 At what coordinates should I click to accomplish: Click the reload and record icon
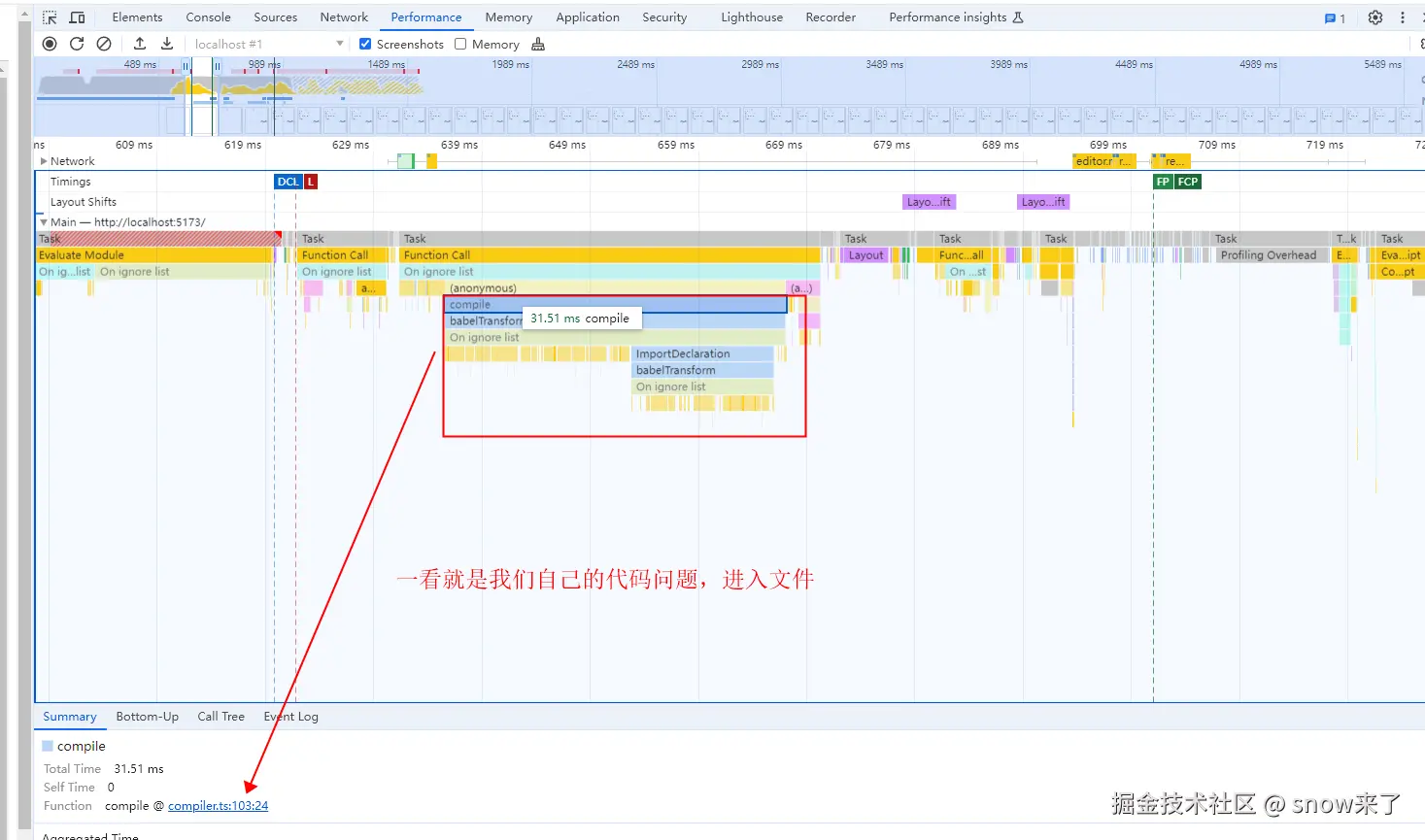coord(77,44)
